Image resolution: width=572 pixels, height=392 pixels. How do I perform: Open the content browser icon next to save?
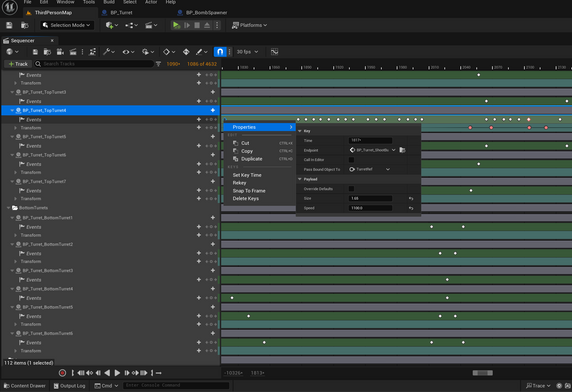click(24, 25)
